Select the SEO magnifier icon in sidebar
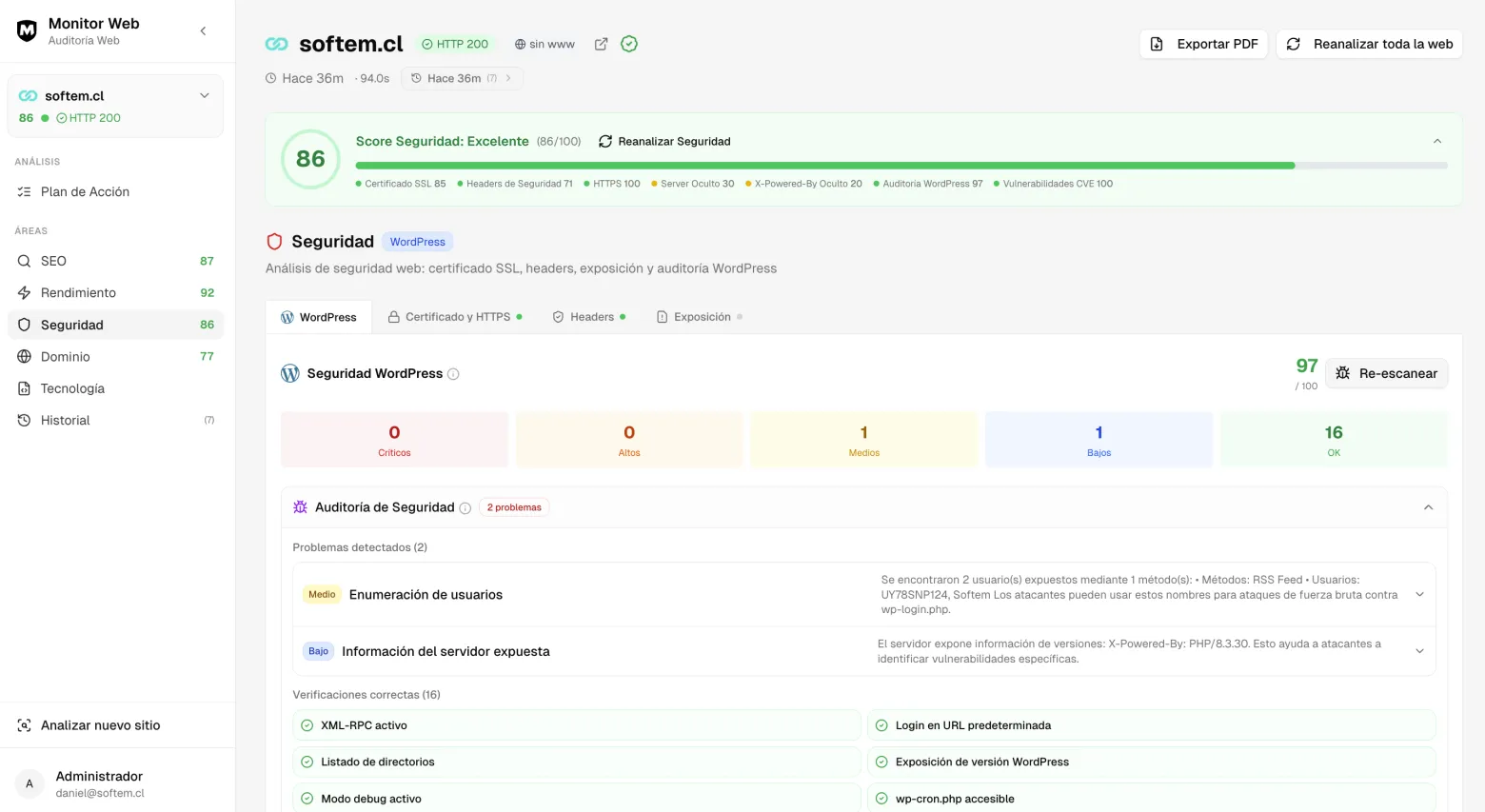Image resolution: width=1485 pixels, height=812 pixels. coord(24,261)
